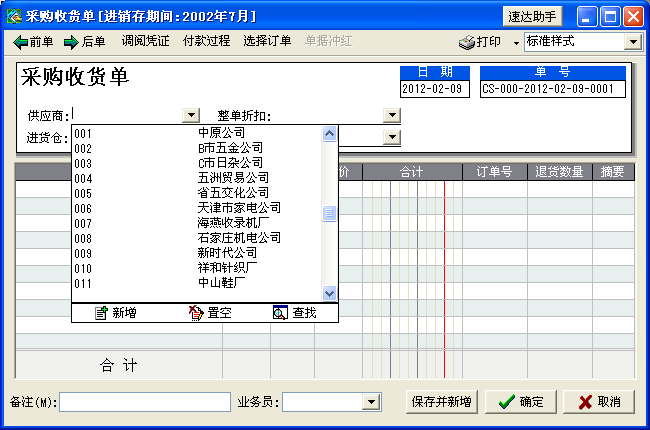Click the 供应商 supplier text field
Screen dimensions: 650x430
point(127,115)
